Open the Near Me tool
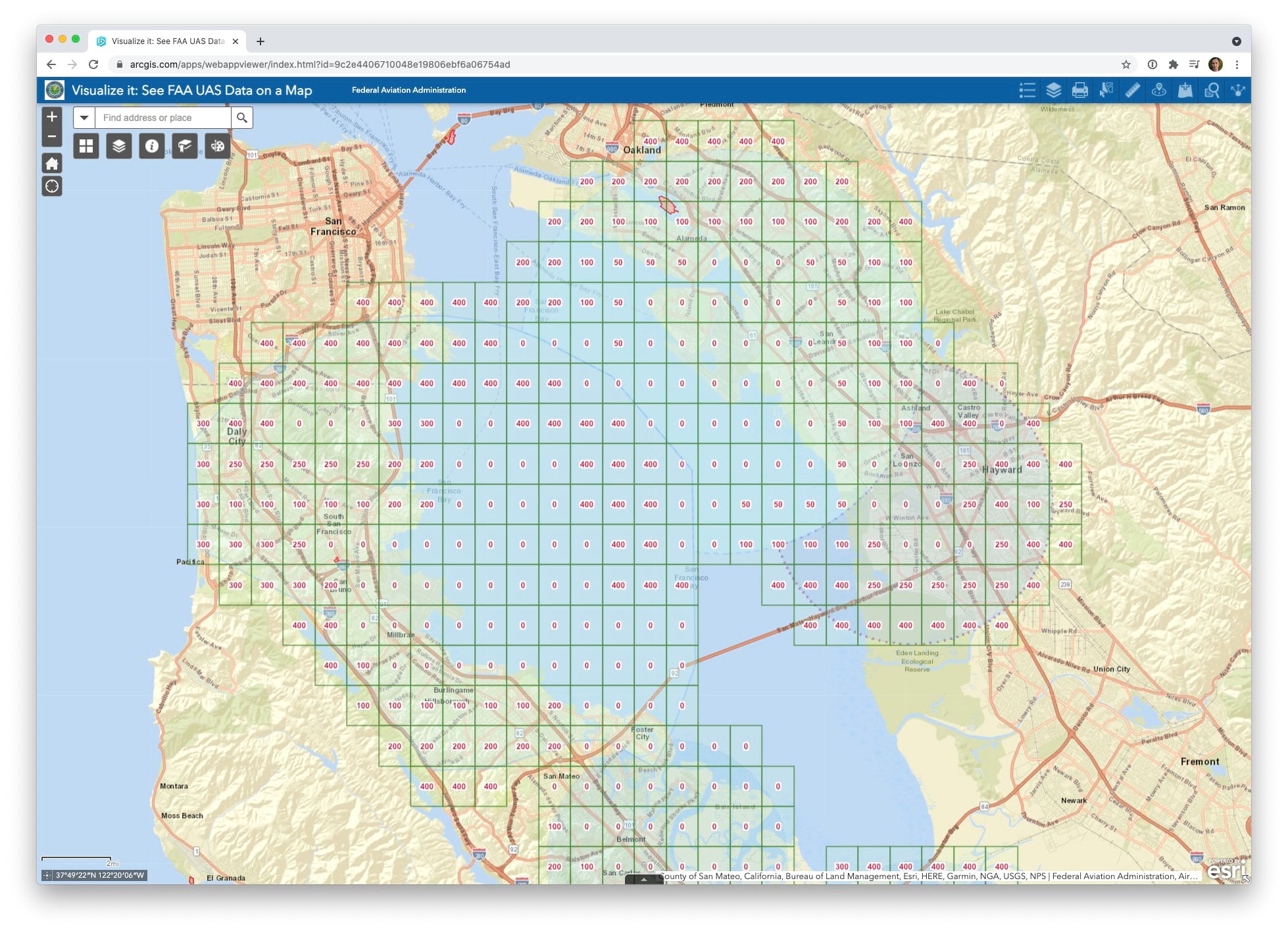Screen dimensions: 1288x933 1158,91
